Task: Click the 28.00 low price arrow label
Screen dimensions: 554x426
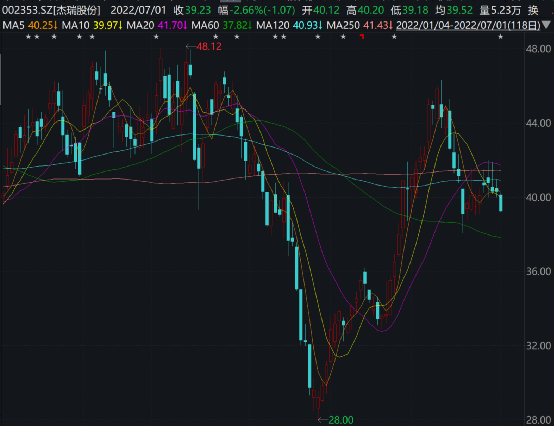Action: 336,420
